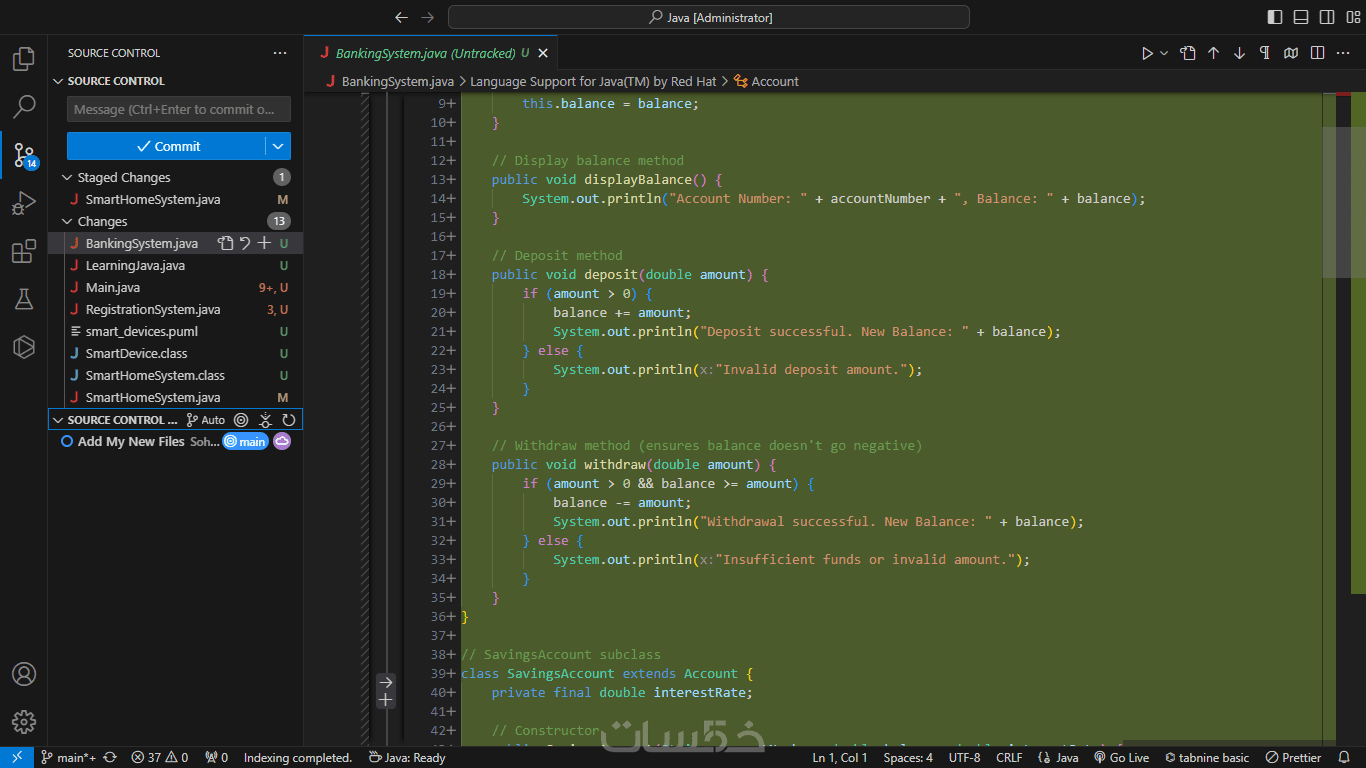1366x768 pixels.
Task: Toggle the bottom panel layout
Action: pyautogui.click(x=1301, y=17)
